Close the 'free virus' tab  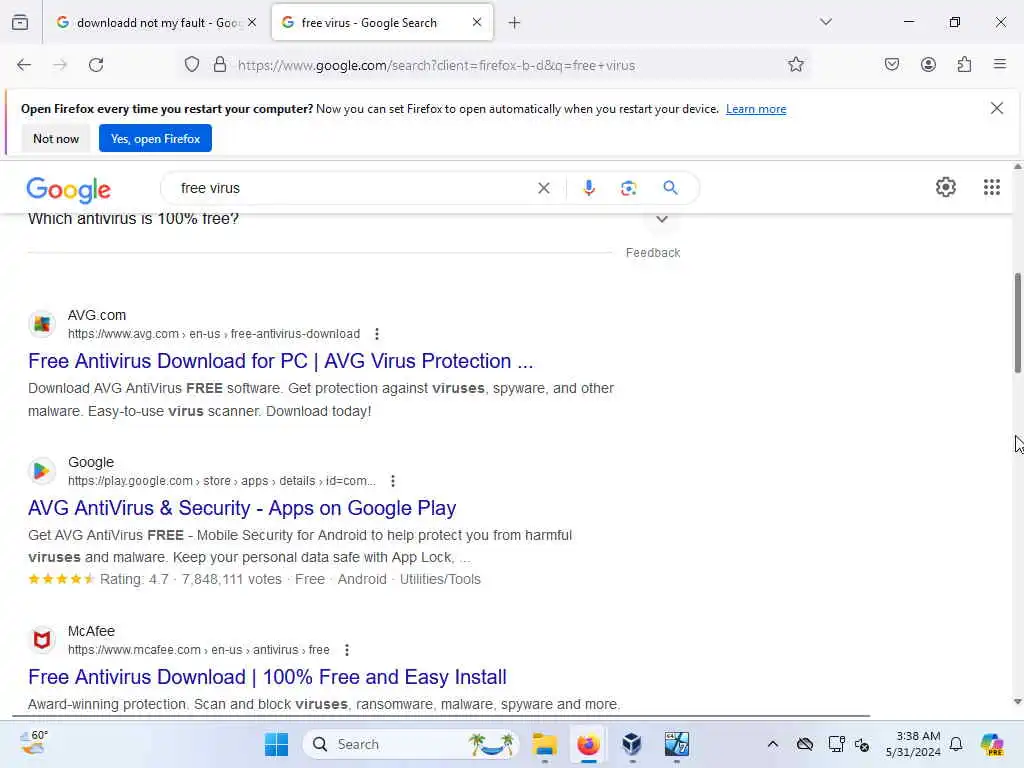coord(477,22)
